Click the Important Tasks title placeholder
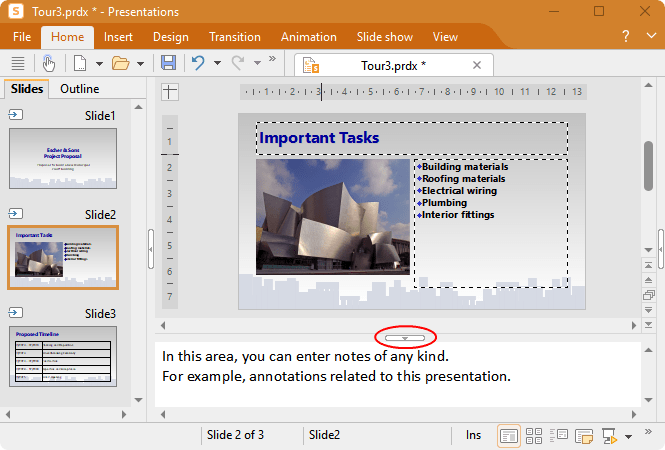Screen dimensions: 665x450 click(412, 138)
